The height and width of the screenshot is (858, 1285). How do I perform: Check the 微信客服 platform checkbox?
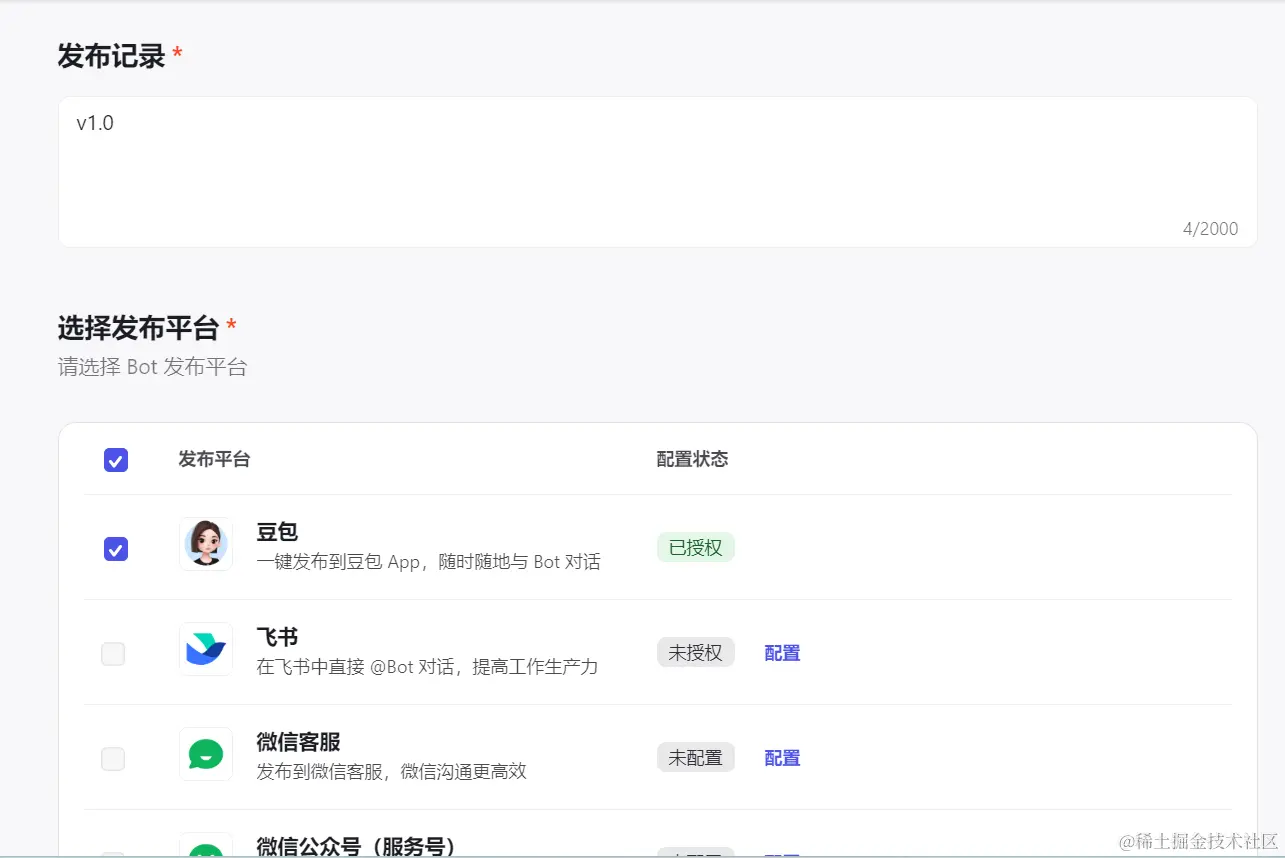click(x=113, y=759)
